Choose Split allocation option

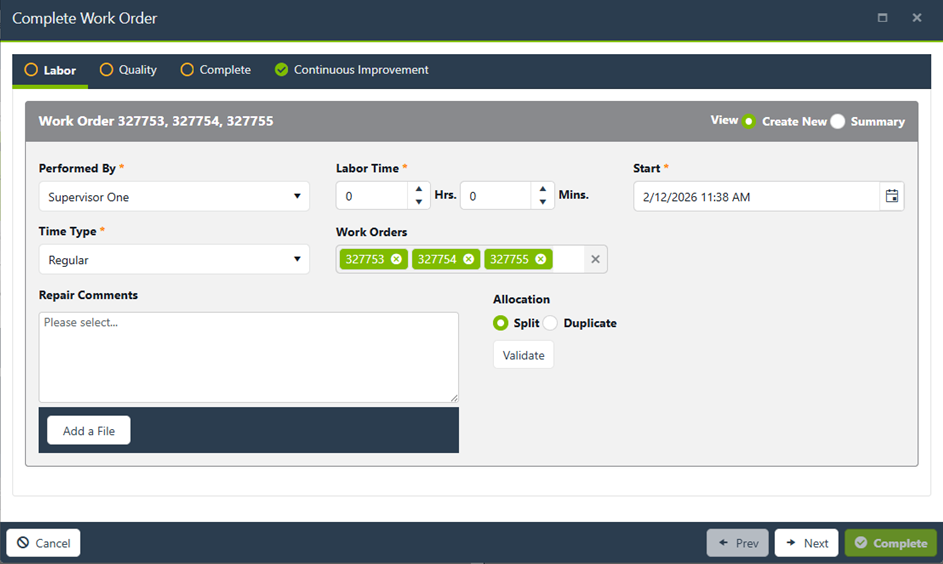[x=501, y=323]
